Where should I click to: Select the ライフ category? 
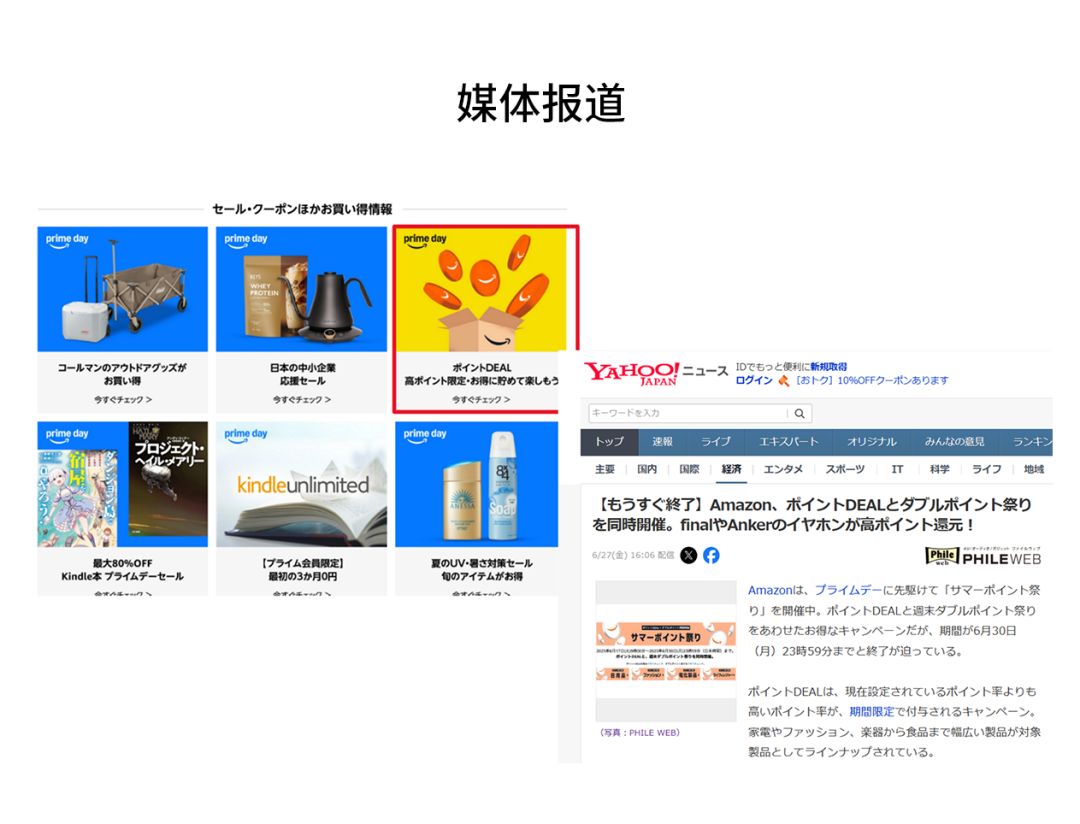click(x=986, y=469)
